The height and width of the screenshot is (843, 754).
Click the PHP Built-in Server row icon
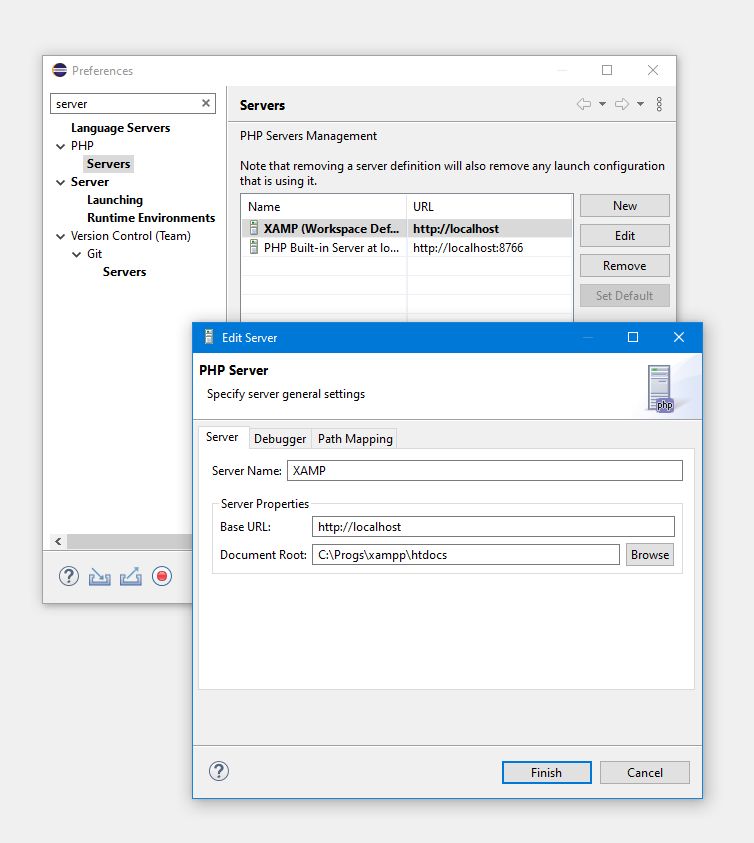pos(254,247)
